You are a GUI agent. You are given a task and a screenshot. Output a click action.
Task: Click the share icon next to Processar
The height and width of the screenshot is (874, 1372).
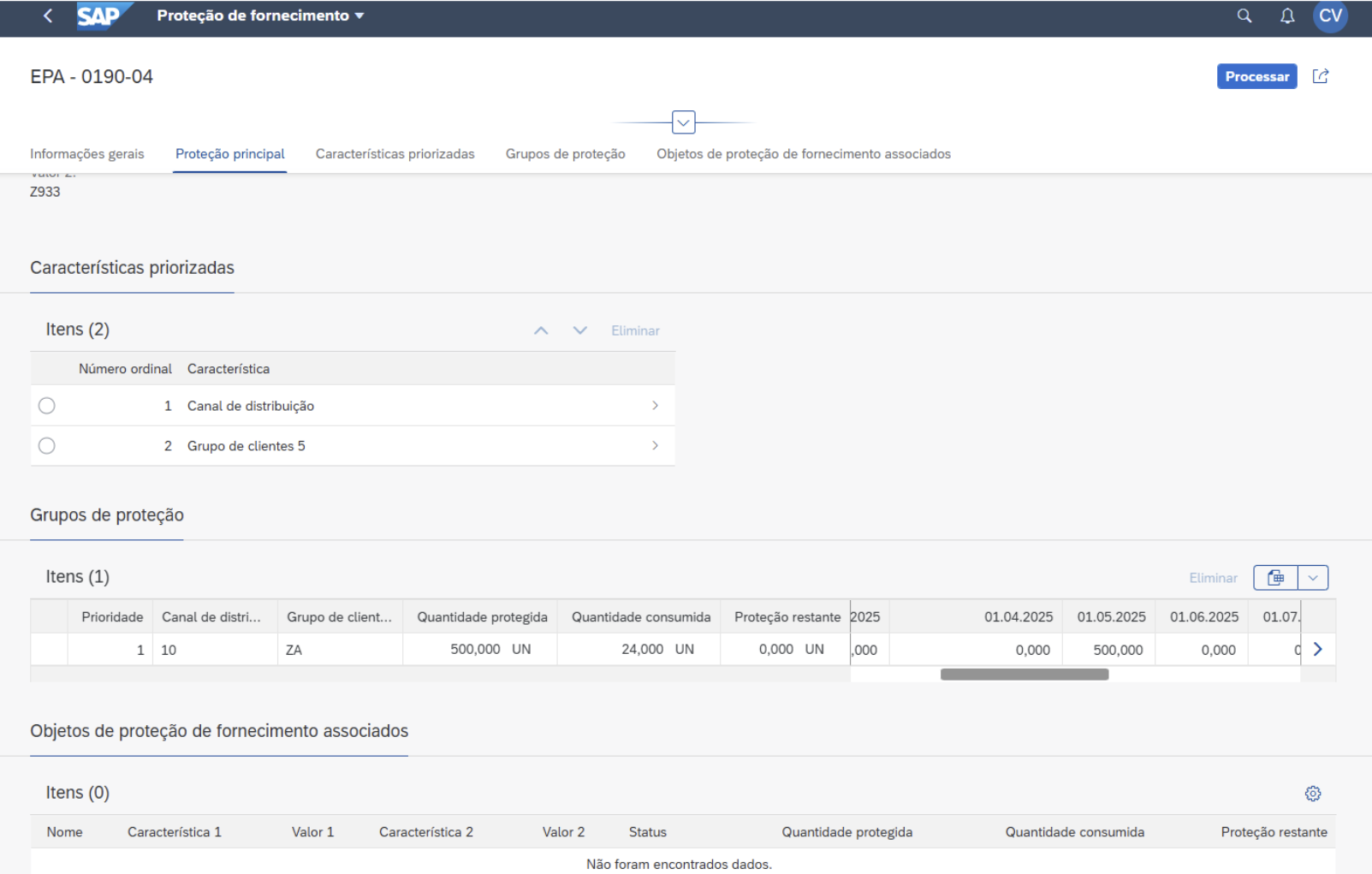click(1321, 76)
